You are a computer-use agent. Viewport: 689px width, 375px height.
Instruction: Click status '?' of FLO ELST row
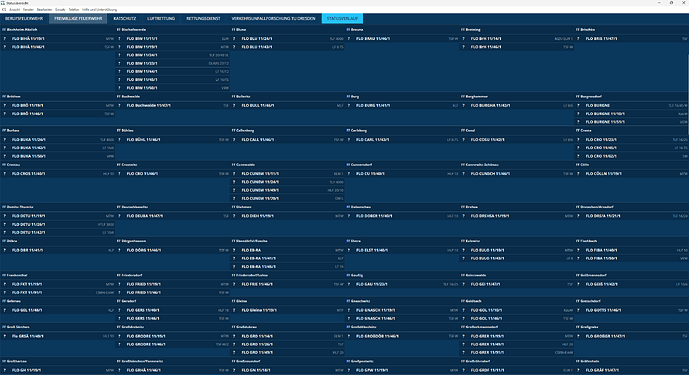349,250
